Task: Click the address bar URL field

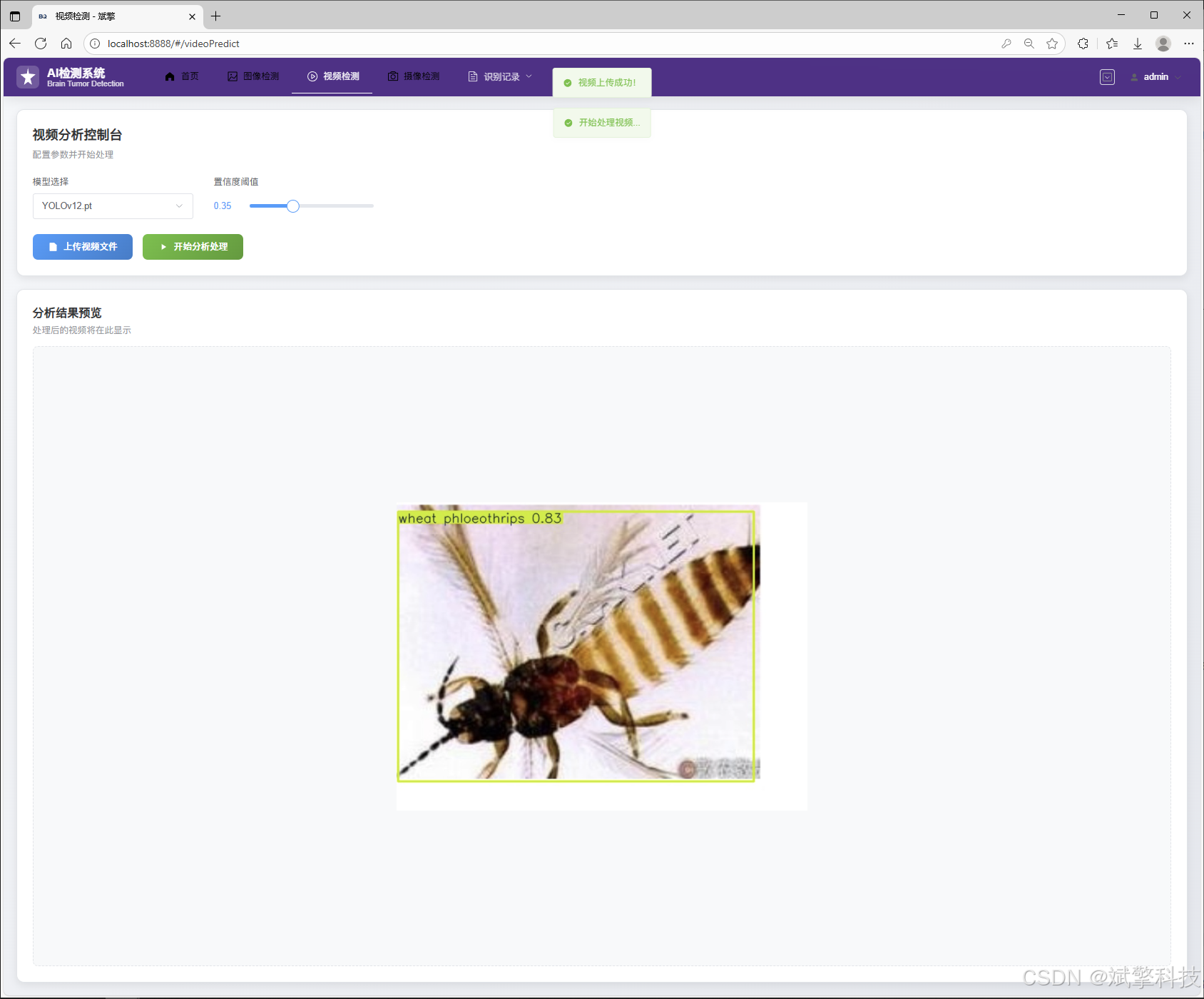Action: pos(542,44)
